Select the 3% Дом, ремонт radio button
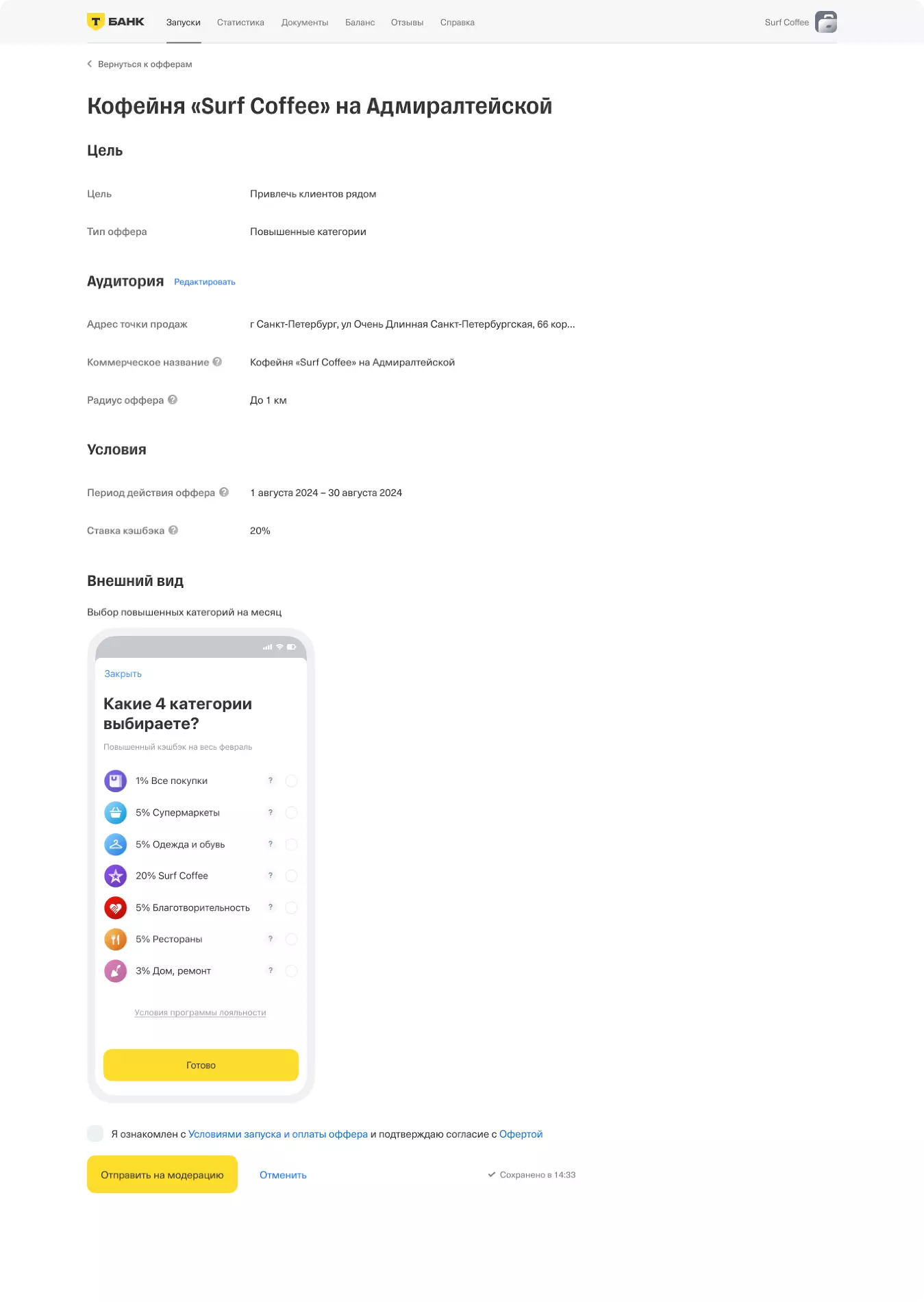The image size is (924, 1302). 291,970
